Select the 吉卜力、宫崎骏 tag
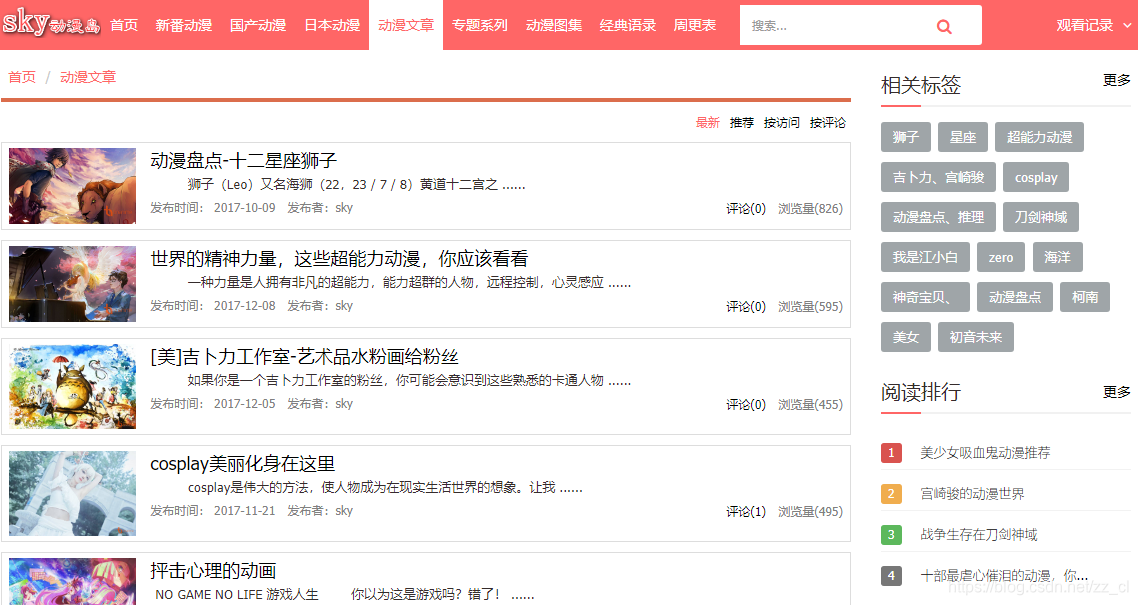 [938, 177]
